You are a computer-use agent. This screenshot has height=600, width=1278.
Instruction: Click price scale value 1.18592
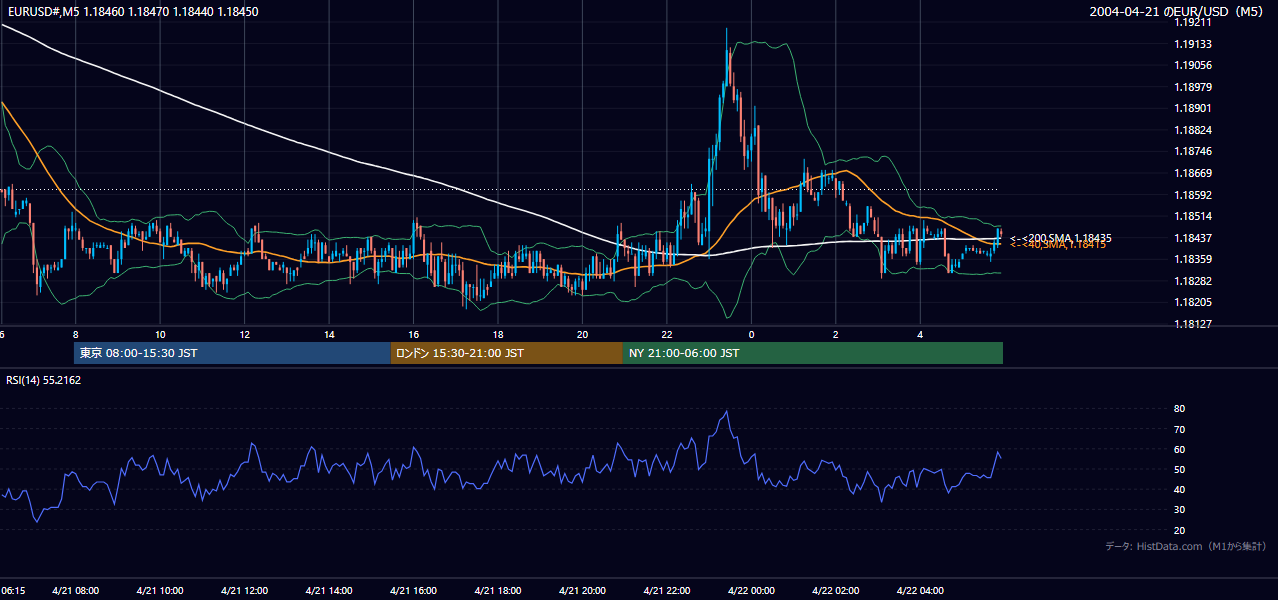click(1193, 195)
